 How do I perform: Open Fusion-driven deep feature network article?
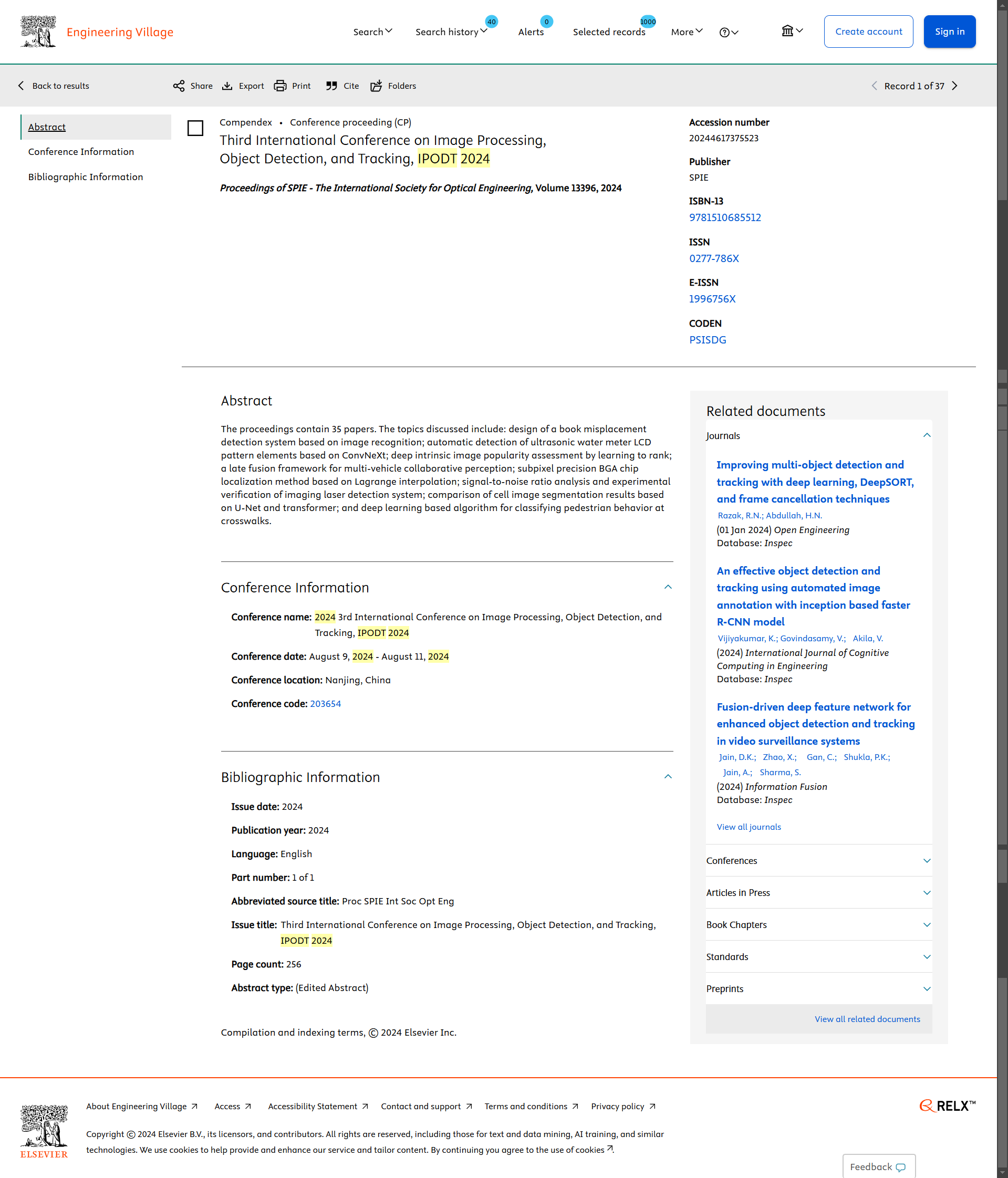pos(816,724)
